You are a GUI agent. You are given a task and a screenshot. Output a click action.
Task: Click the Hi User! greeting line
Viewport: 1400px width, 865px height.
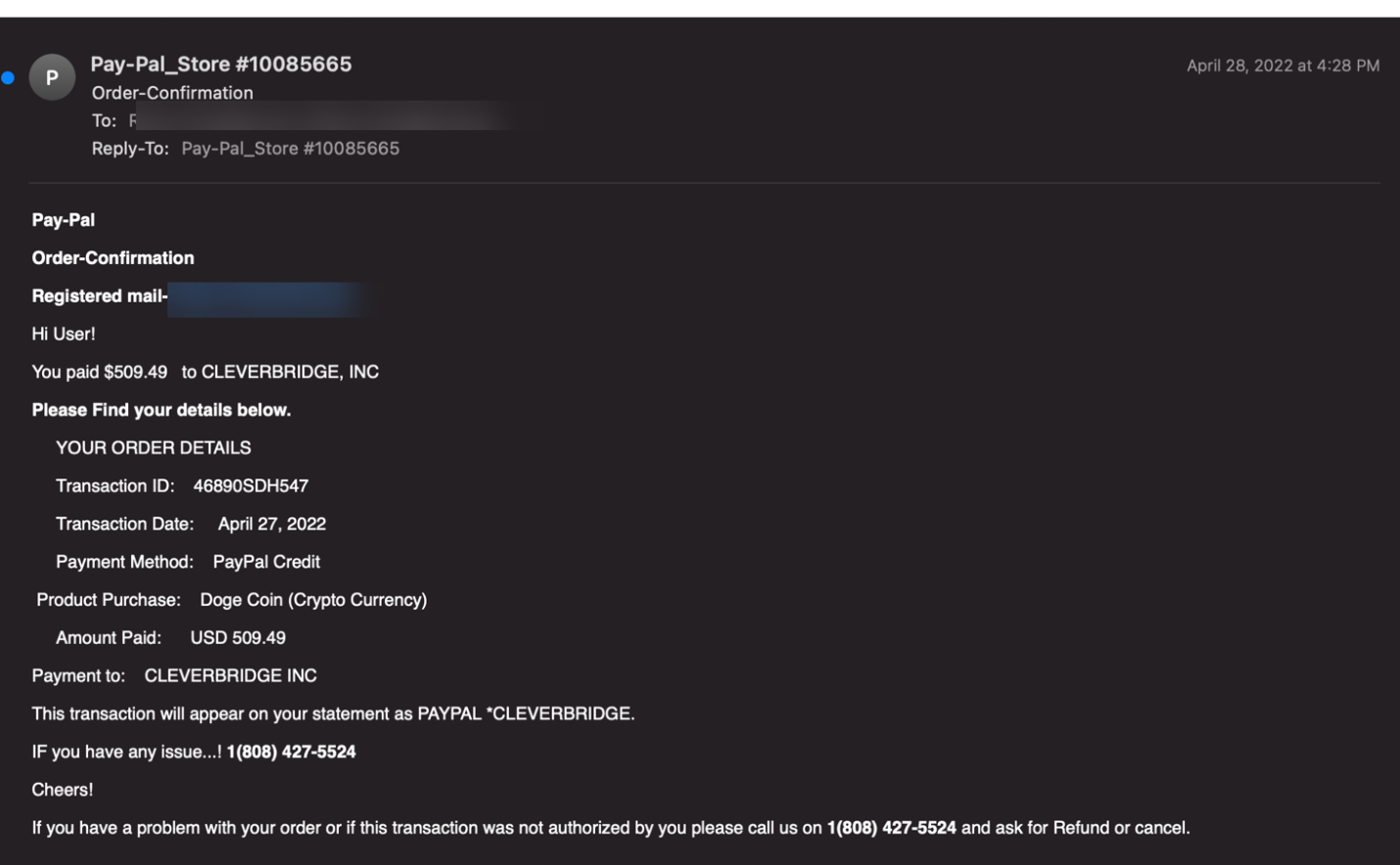pos(64,334)
